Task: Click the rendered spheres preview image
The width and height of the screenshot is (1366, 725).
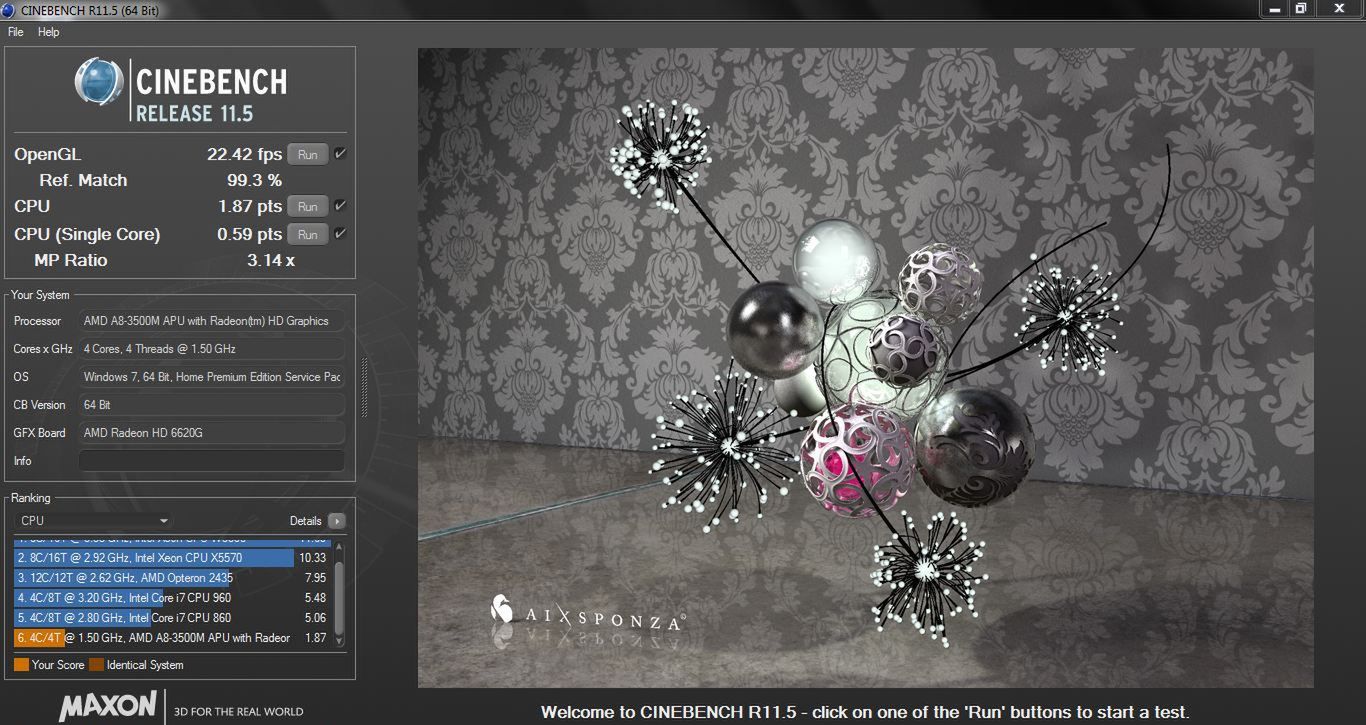Action: (x=865, y=368)
